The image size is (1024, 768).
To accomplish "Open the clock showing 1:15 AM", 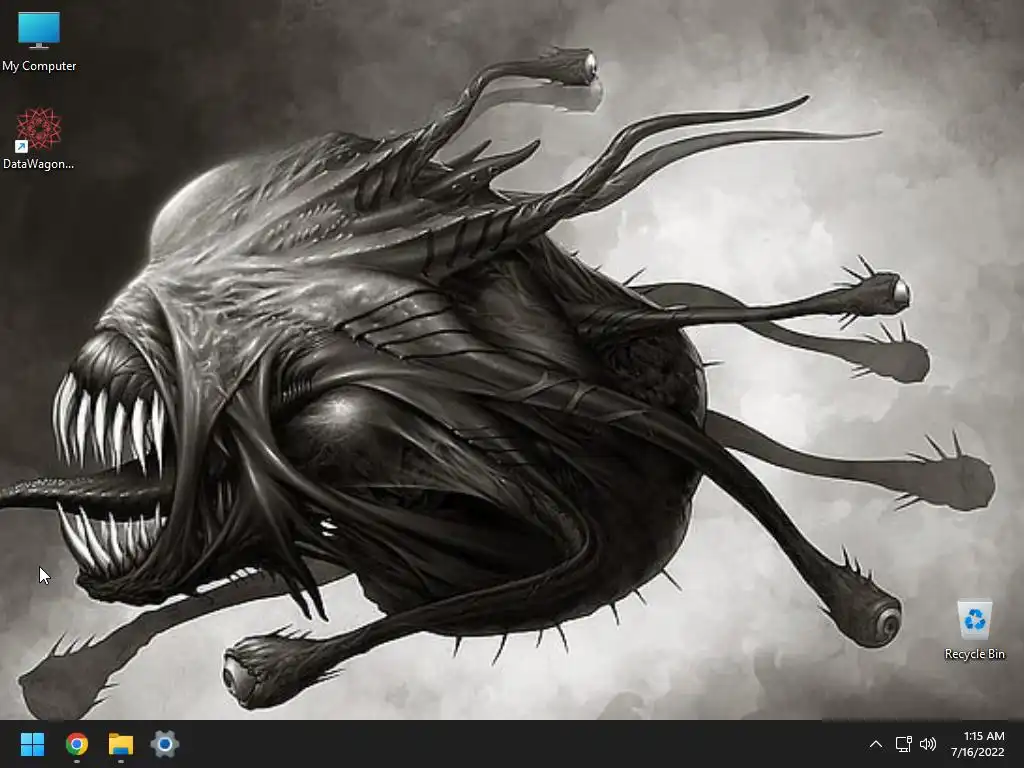I will click(984, 736).
